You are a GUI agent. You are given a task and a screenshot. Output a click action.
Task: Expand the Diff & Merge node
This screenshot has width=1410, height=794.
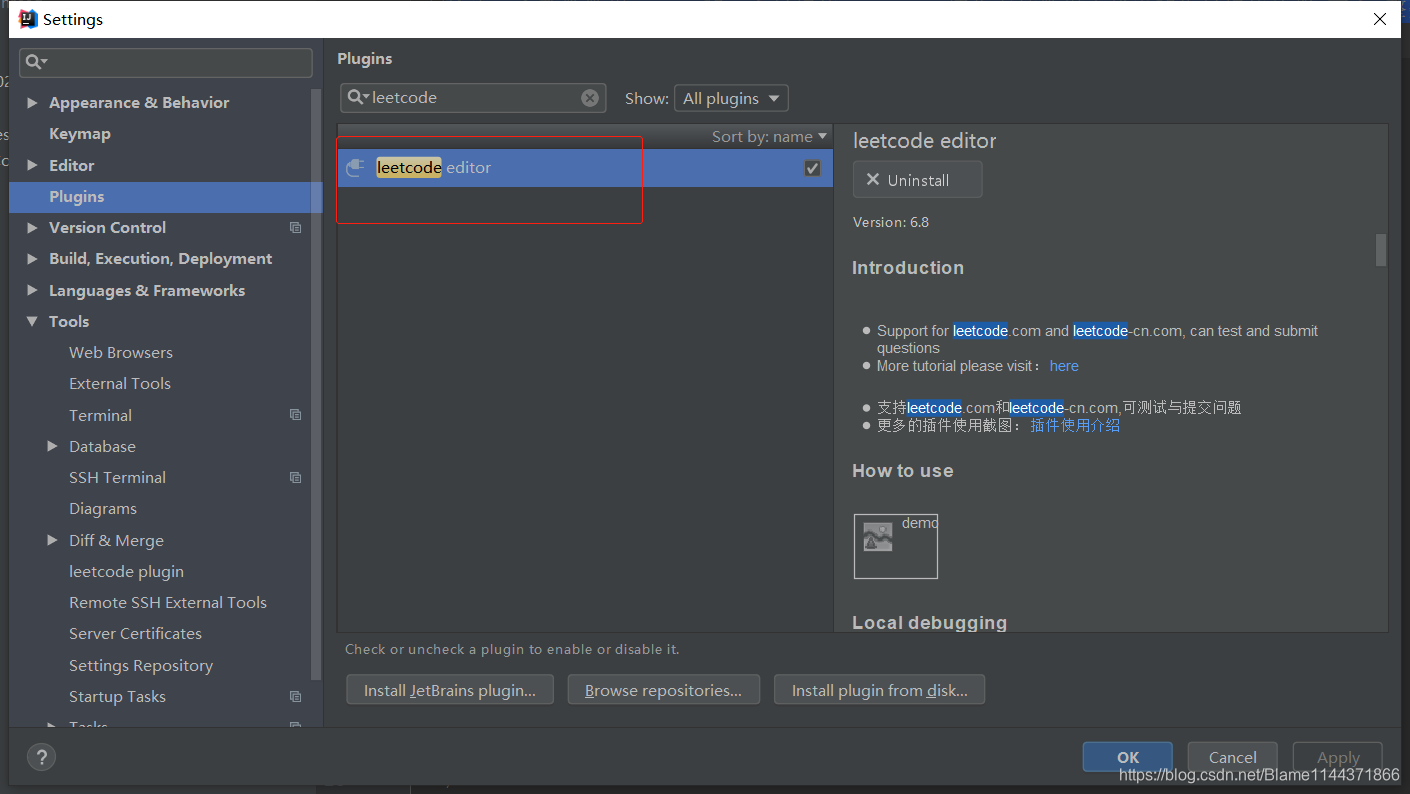pos(53,541)
